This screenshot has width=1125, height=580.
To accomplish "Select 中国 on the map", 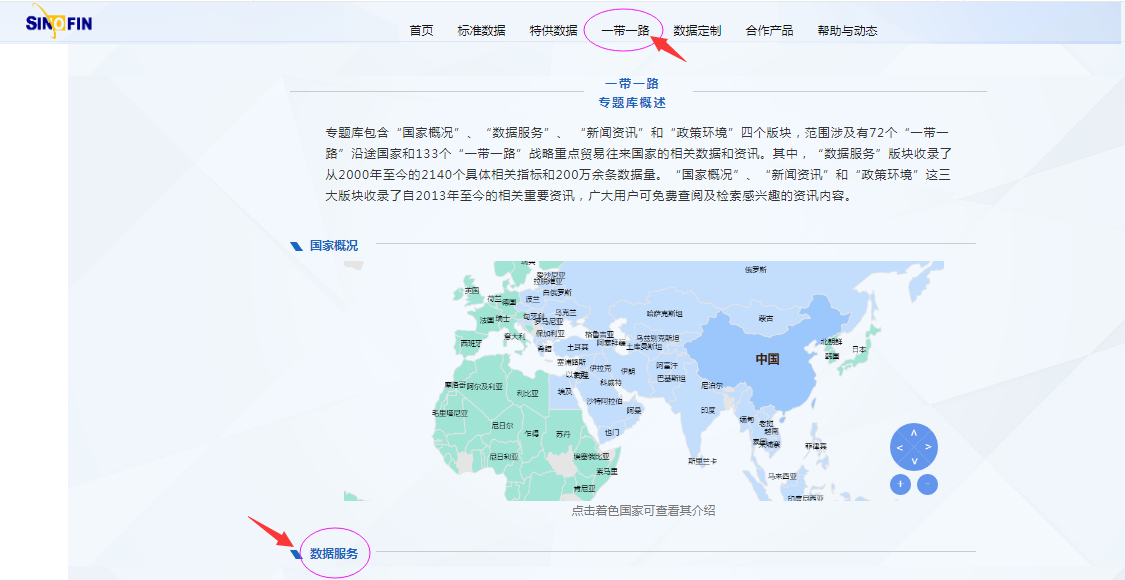I will tap(767, 359).
